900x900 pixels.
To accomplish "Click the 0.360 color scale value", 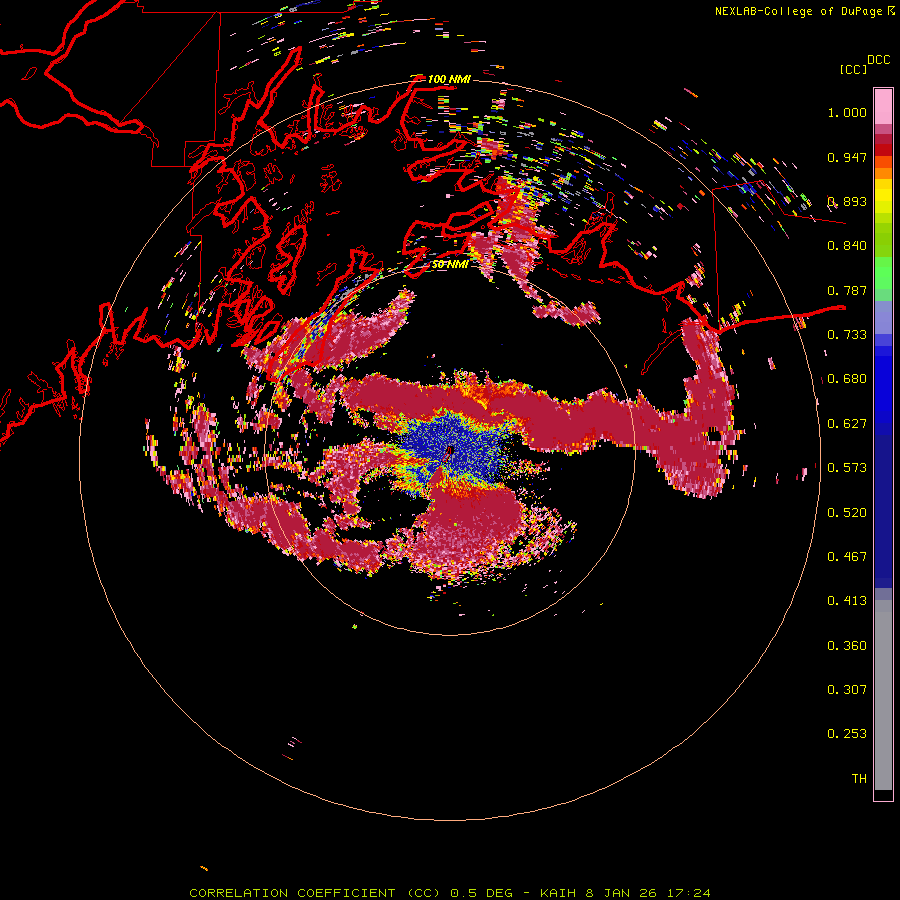I will (x=847, y=646).
